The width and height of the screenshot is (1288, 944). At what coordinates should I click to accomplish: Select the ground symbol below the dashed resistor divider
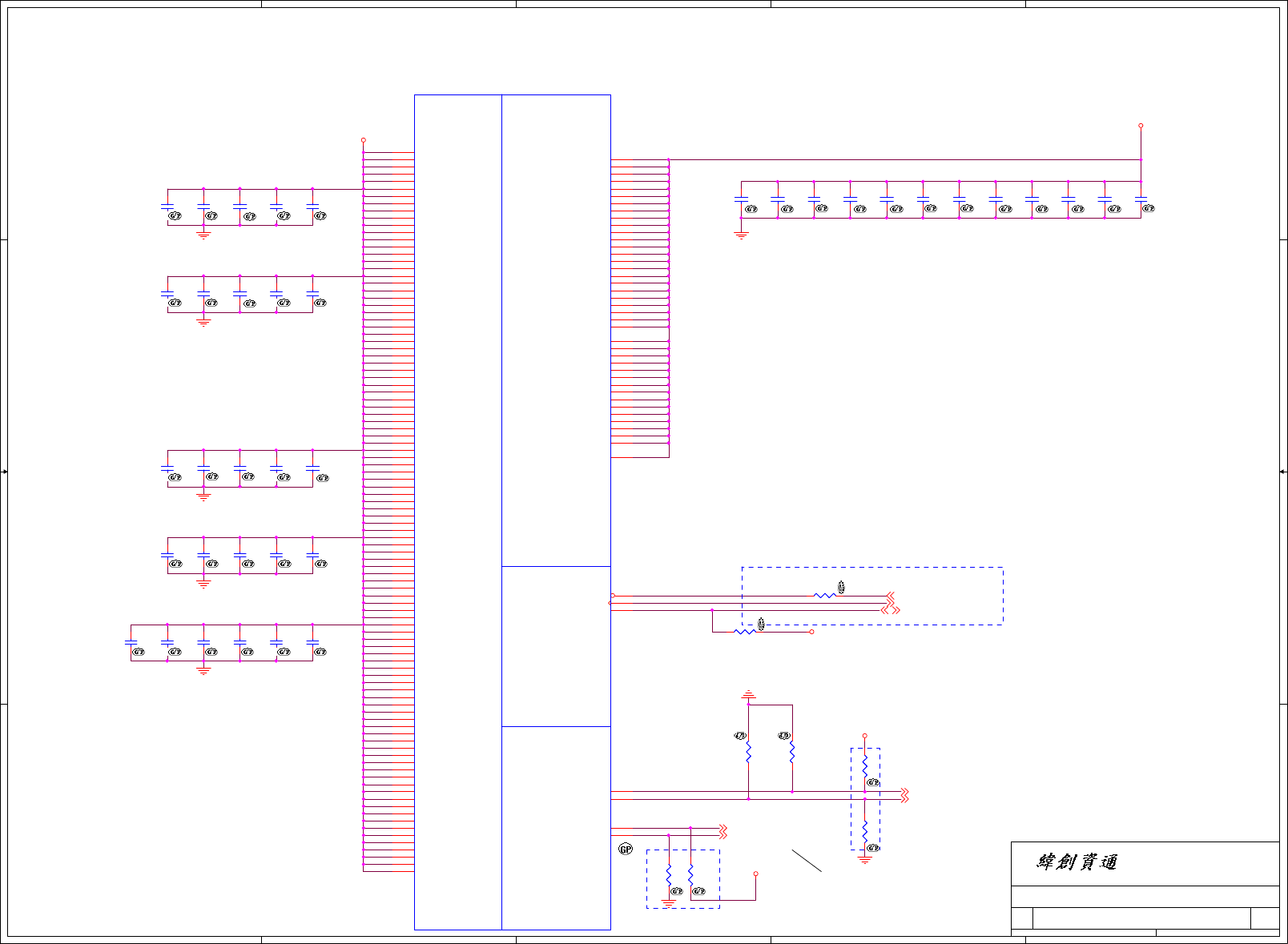(864, 860)
